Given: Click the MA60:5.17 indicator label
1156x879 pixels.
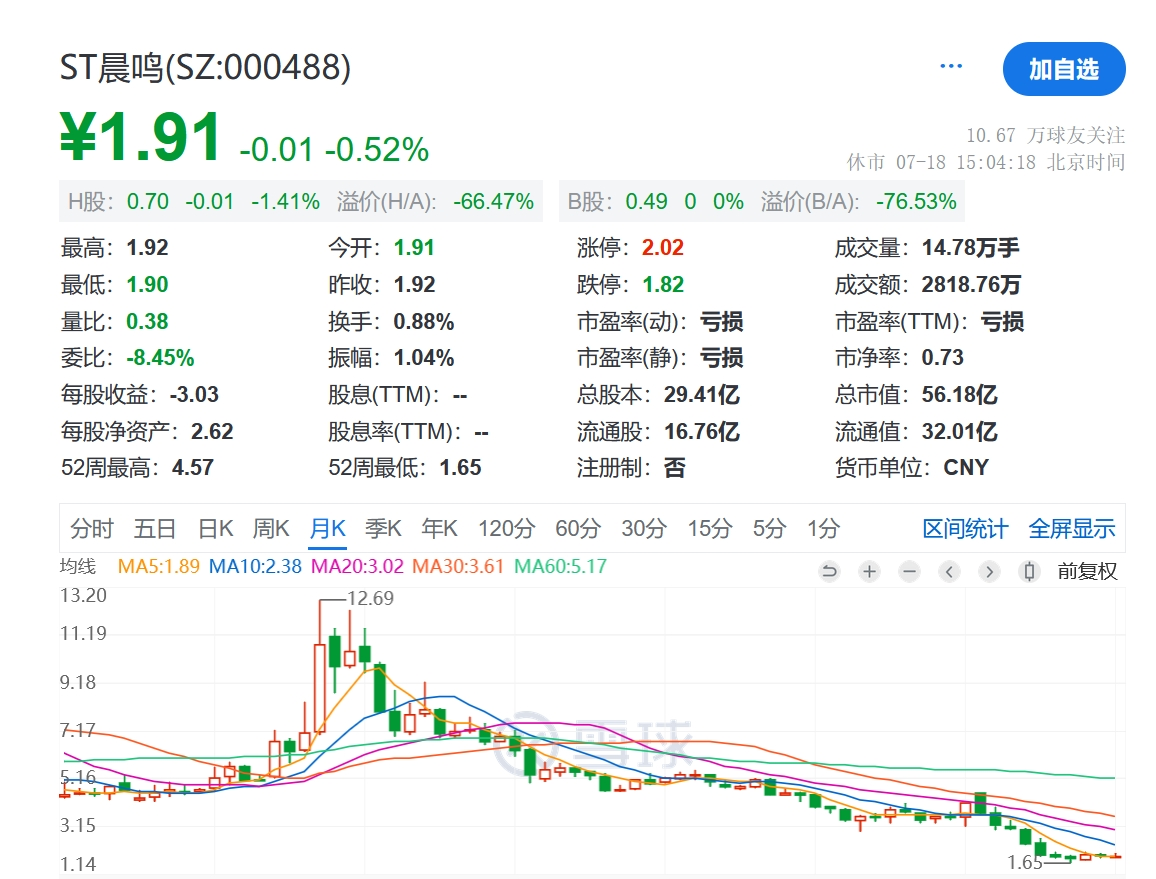Looking at the screenshot, I should pos(560,566).
